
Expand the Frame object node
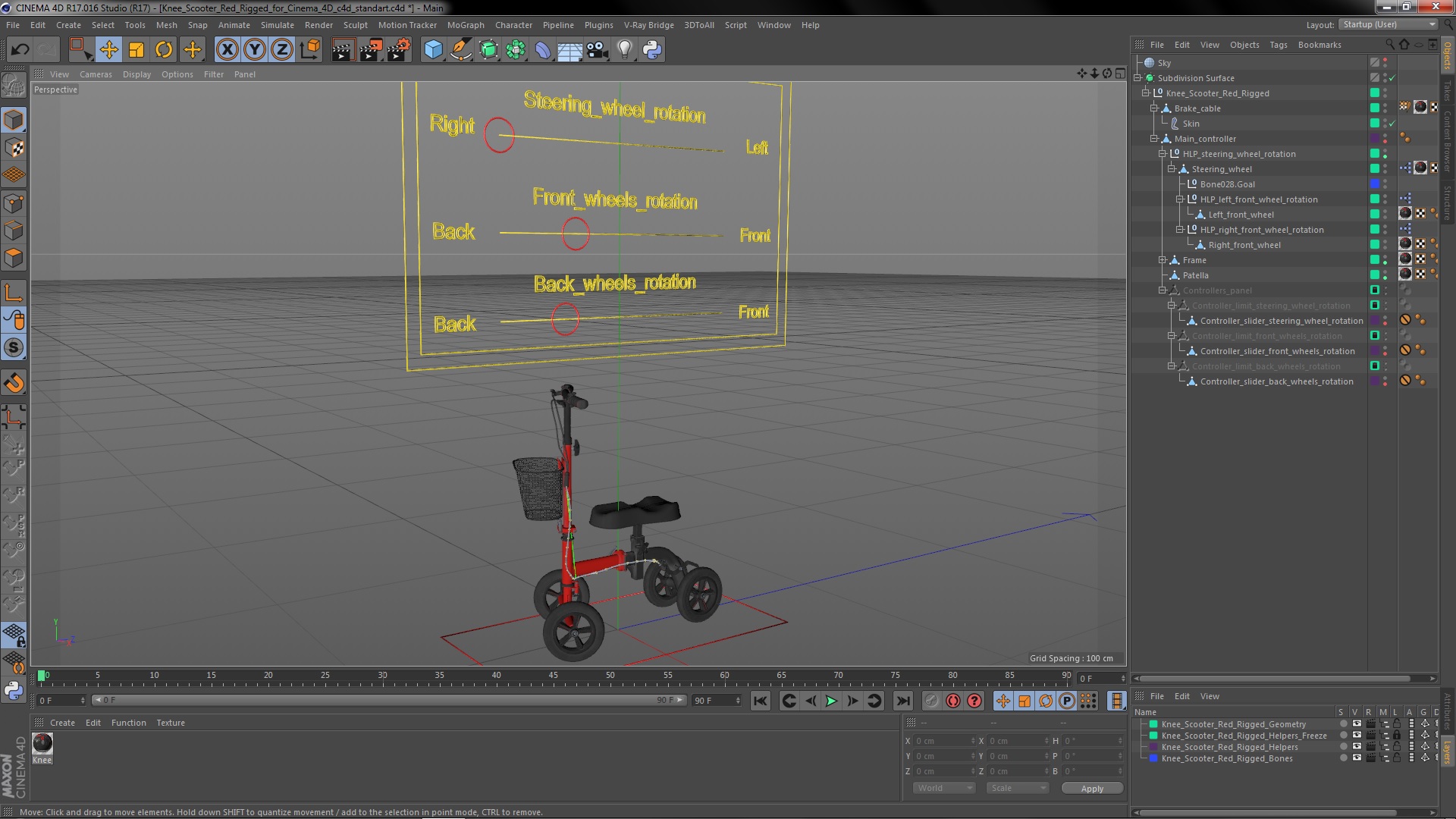1163,260
